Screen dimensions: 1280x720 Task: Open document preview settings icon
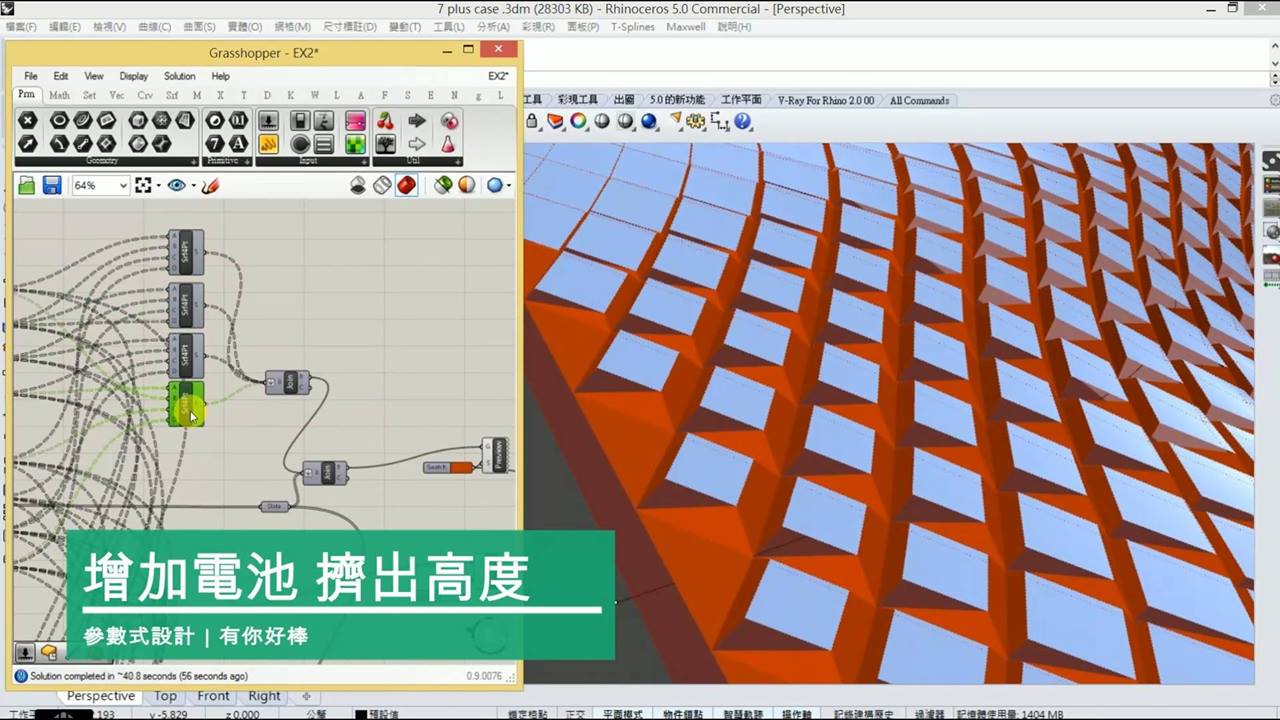[467, 185]
